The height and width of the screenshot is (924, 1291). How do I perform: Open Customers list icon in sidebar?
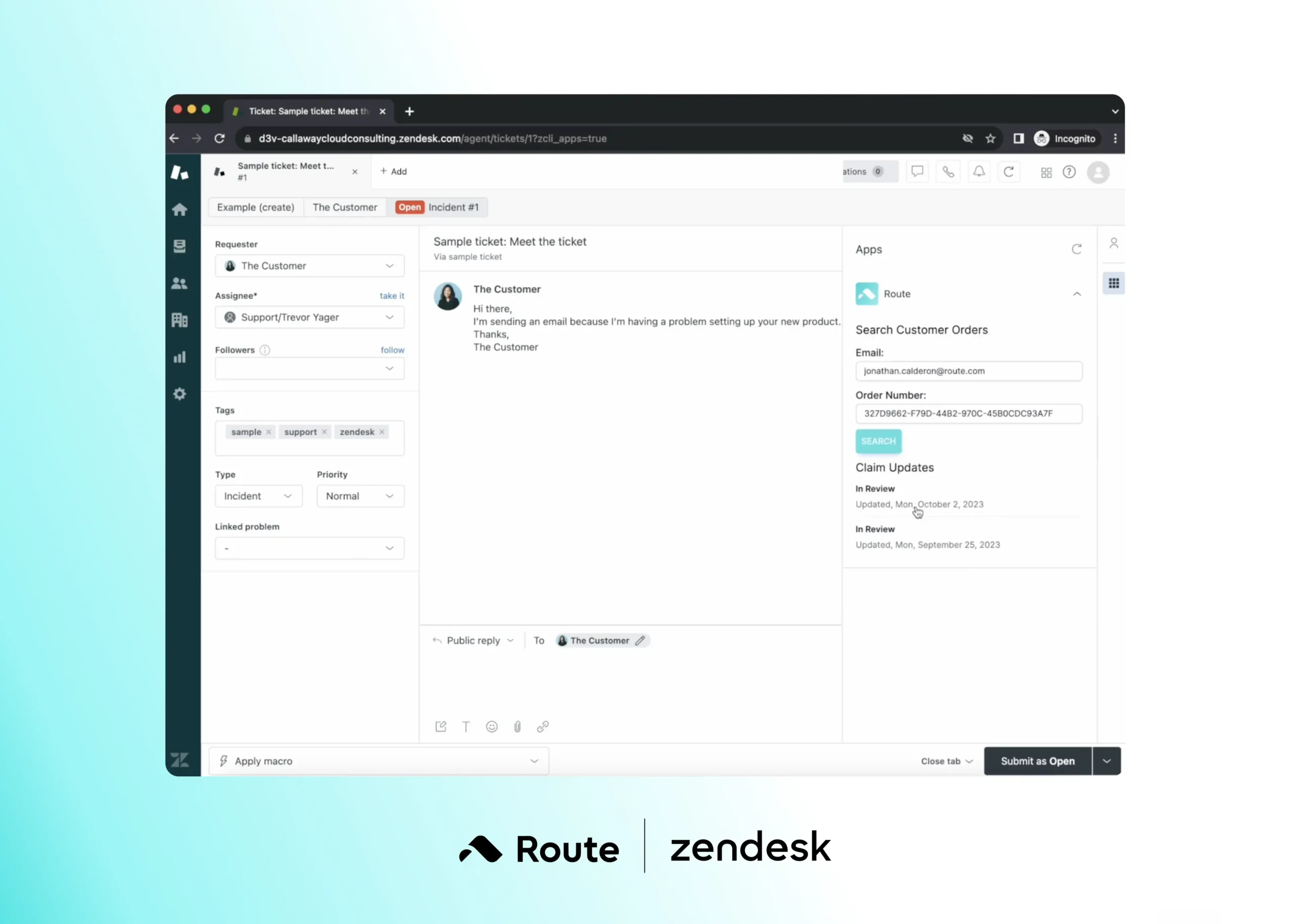coord(180,283)
